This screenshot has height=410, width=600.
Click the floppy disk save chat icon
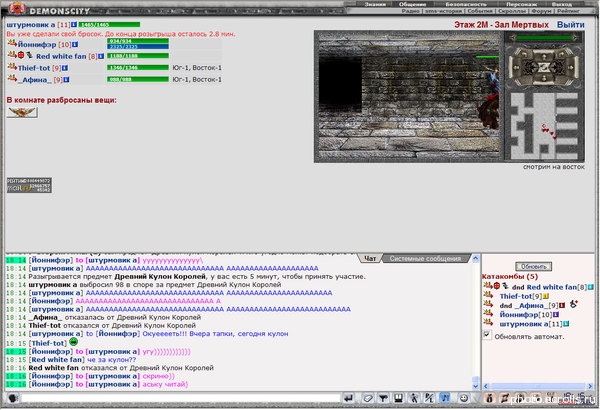tap(398, 399)
